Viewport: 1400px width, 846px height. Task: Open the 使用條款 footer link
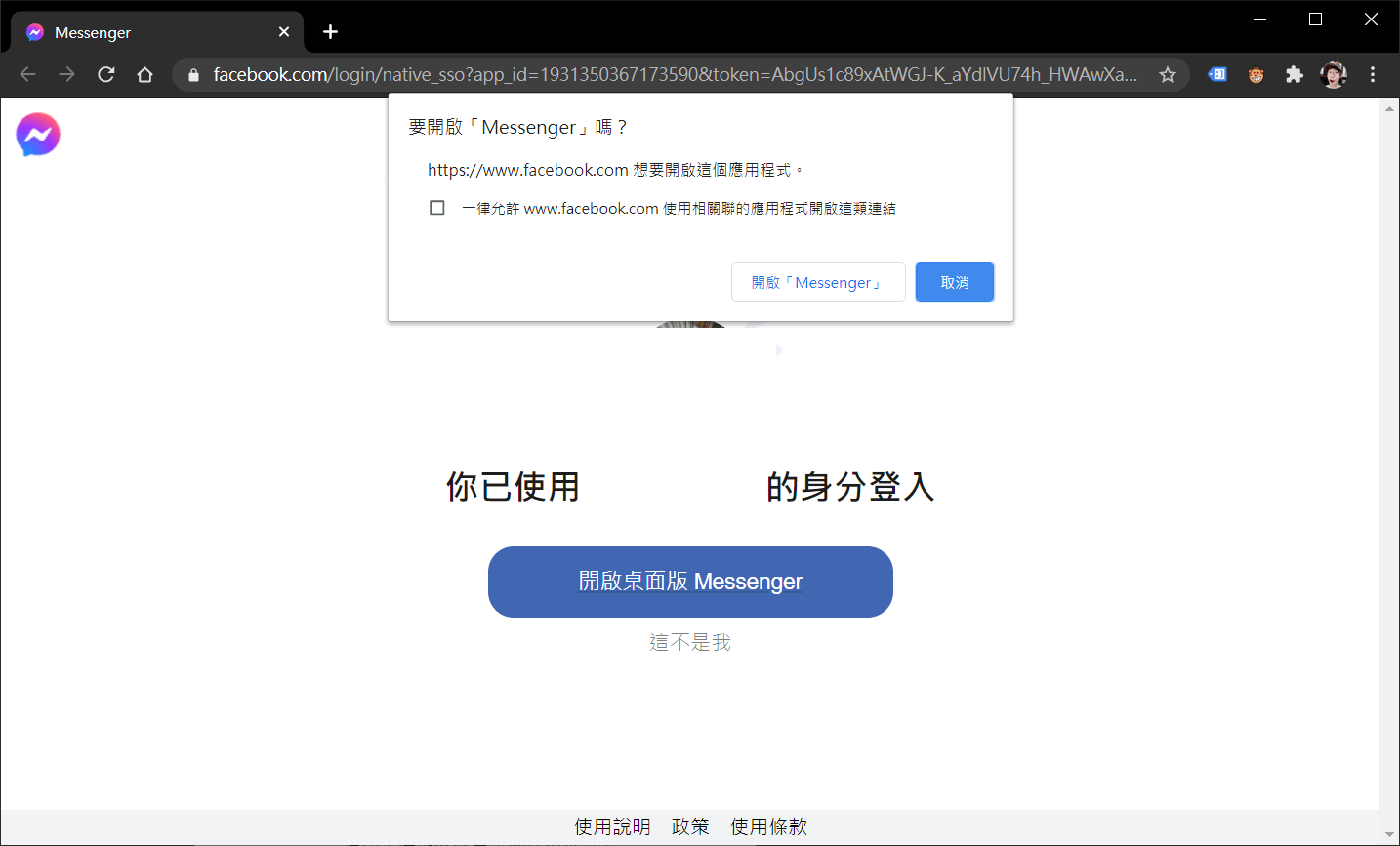point(769,826)
